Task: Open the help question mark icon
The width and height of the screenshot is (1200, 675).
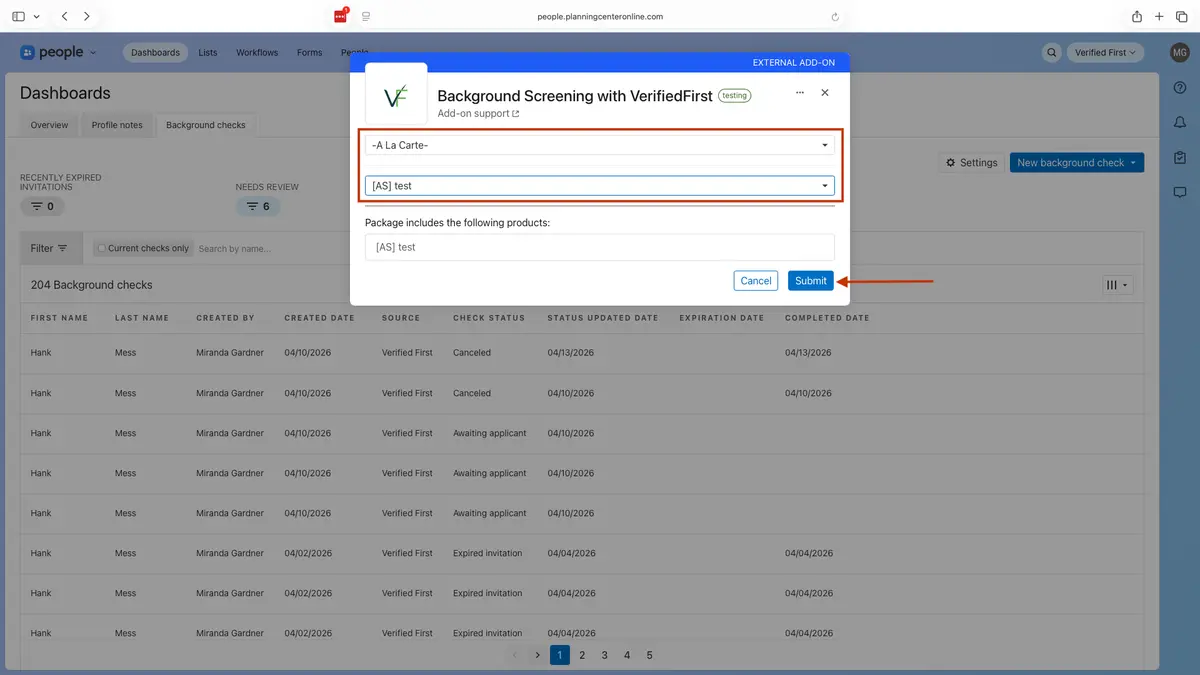Action: click(1180, 88)
